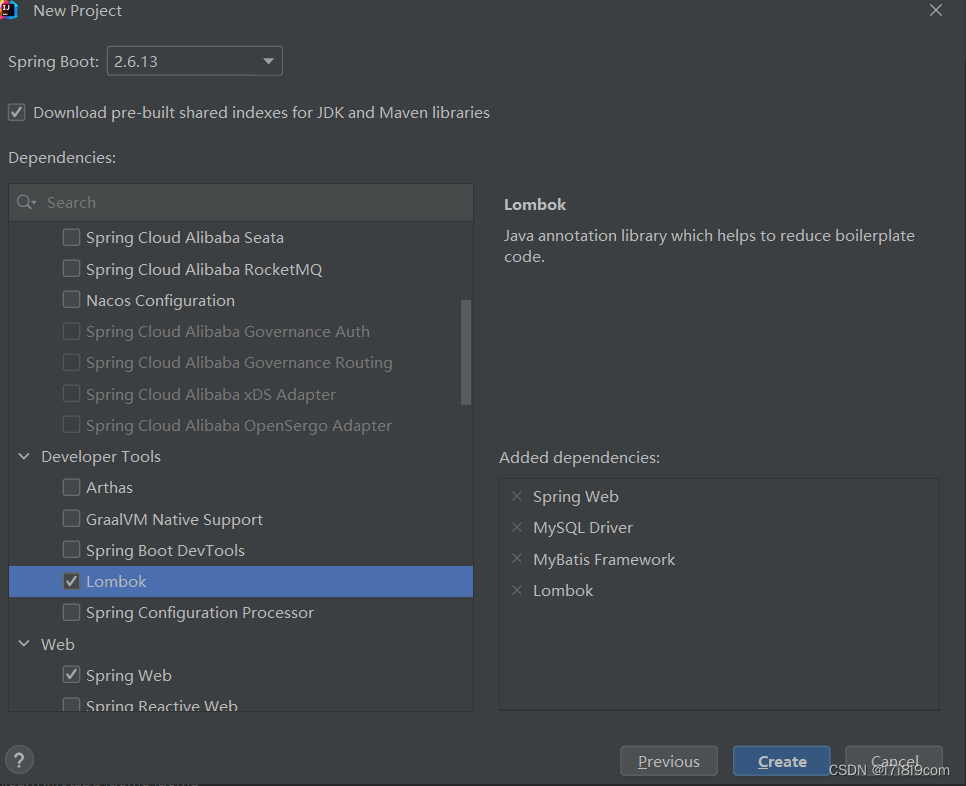Collapse the Web group
This screenshot has width=966, height=786.
click(24, 644)
